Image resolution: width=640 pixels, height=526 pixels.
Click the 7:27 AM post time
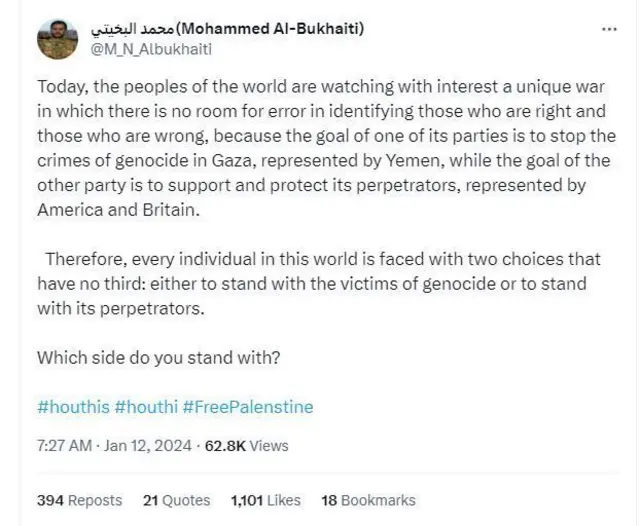[x=66, y=445]
